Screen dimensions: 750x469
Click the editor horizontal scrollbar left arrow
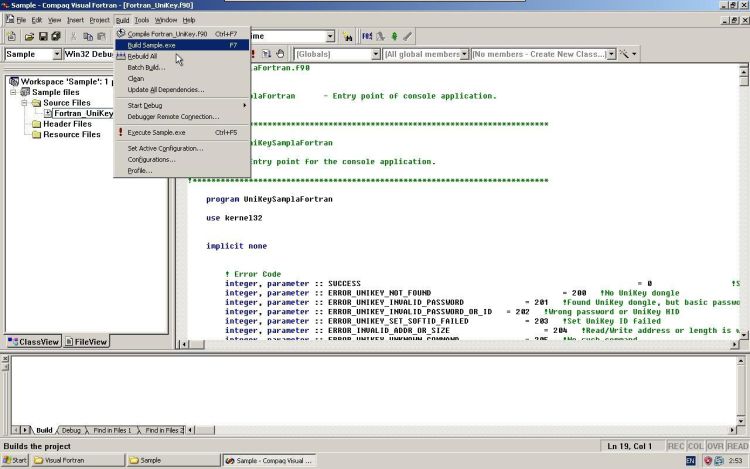184,344
